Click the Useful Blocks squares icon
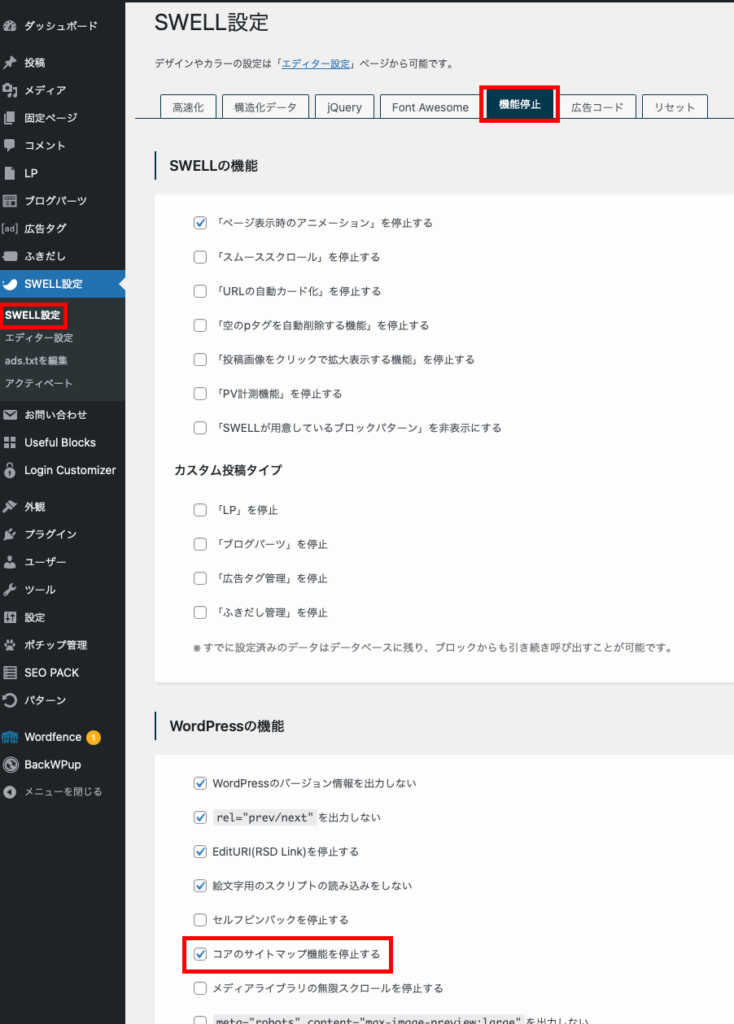Viewport: 734px width, 1024px height. coord(10,443)
